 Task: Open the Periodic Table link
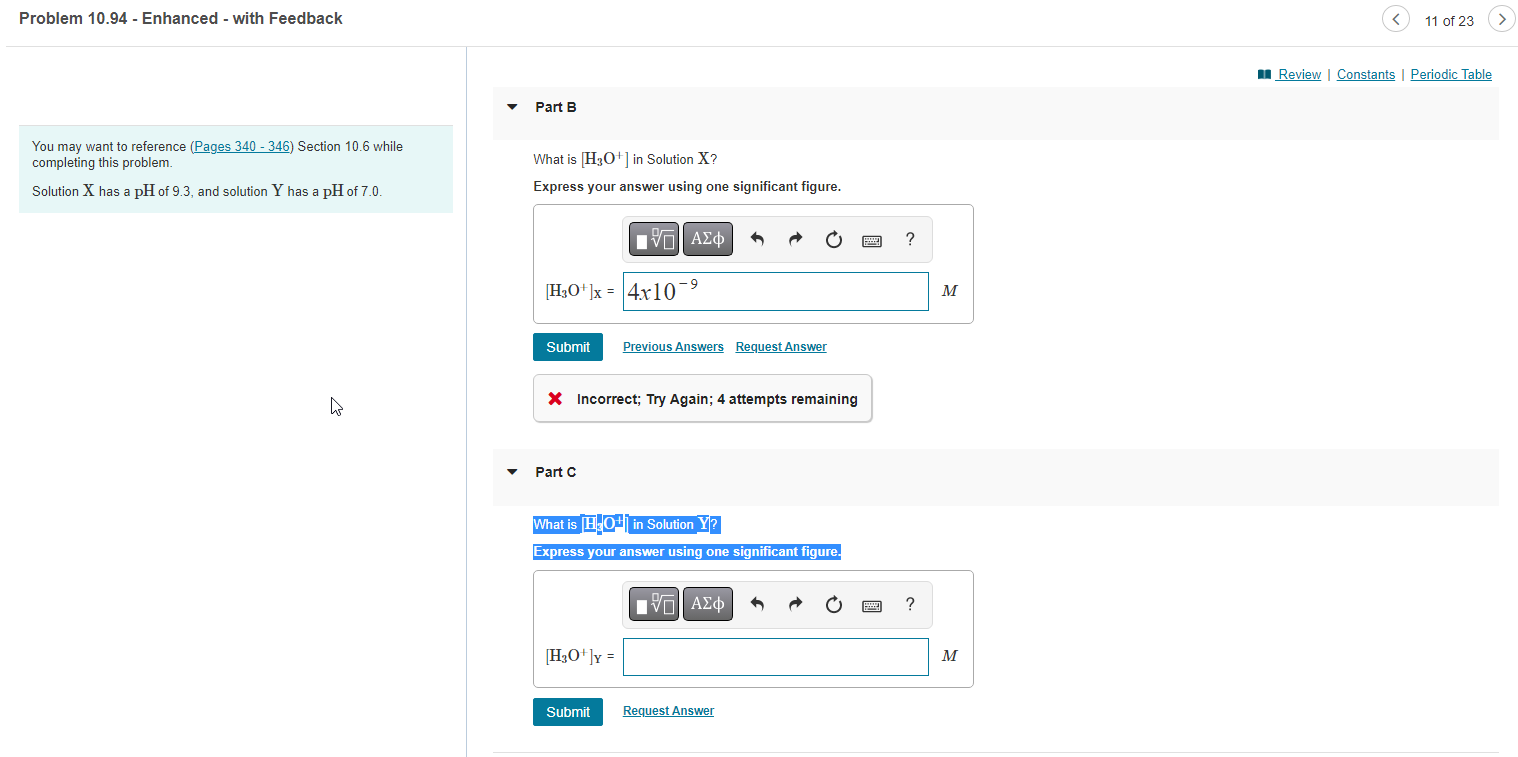click(1451, 75)
